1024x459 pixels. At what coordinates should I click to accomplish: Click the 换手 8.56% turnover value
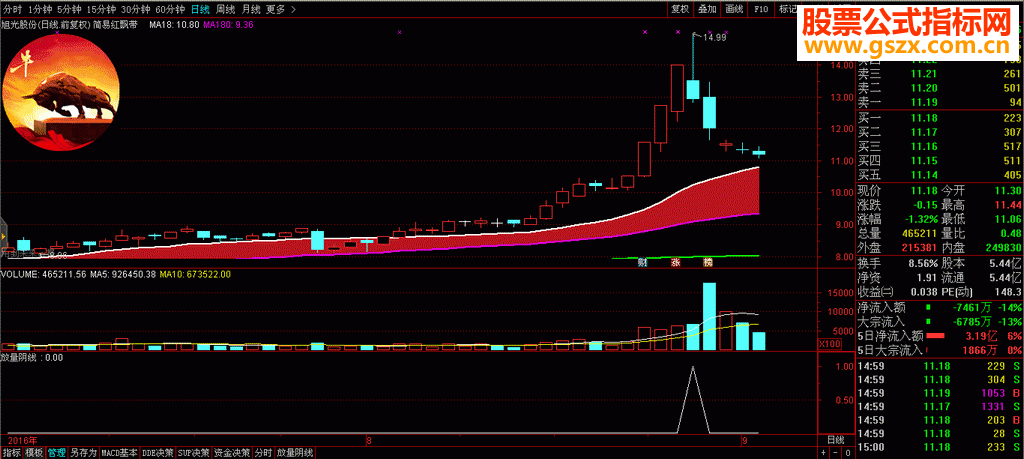pyautogui.click(x=922, y=262)
